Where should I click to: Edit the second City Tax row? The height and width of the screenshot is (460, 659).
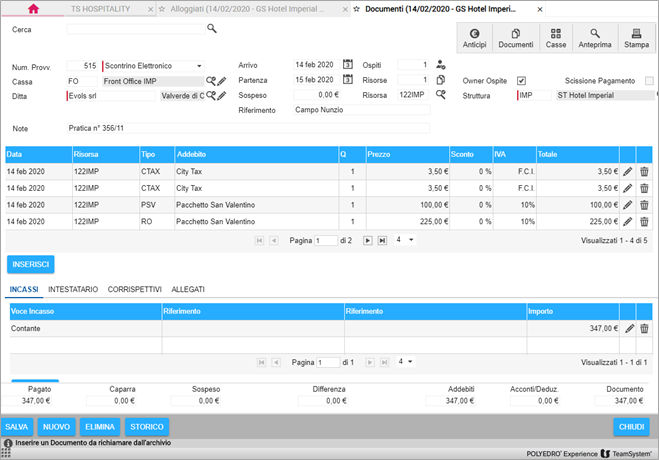tap(627, 188)
